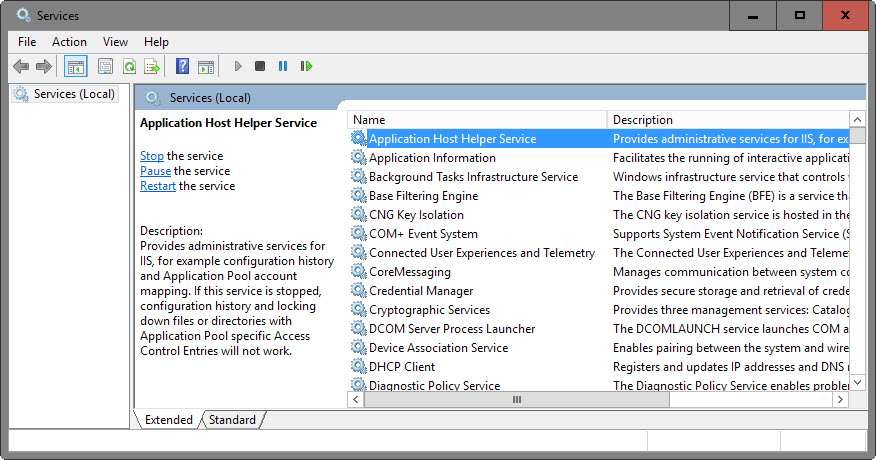The width and height of the screenshot is (876, 460).
Task: Click gear icon beside Cryptographic Services
Action: [359, 310]
